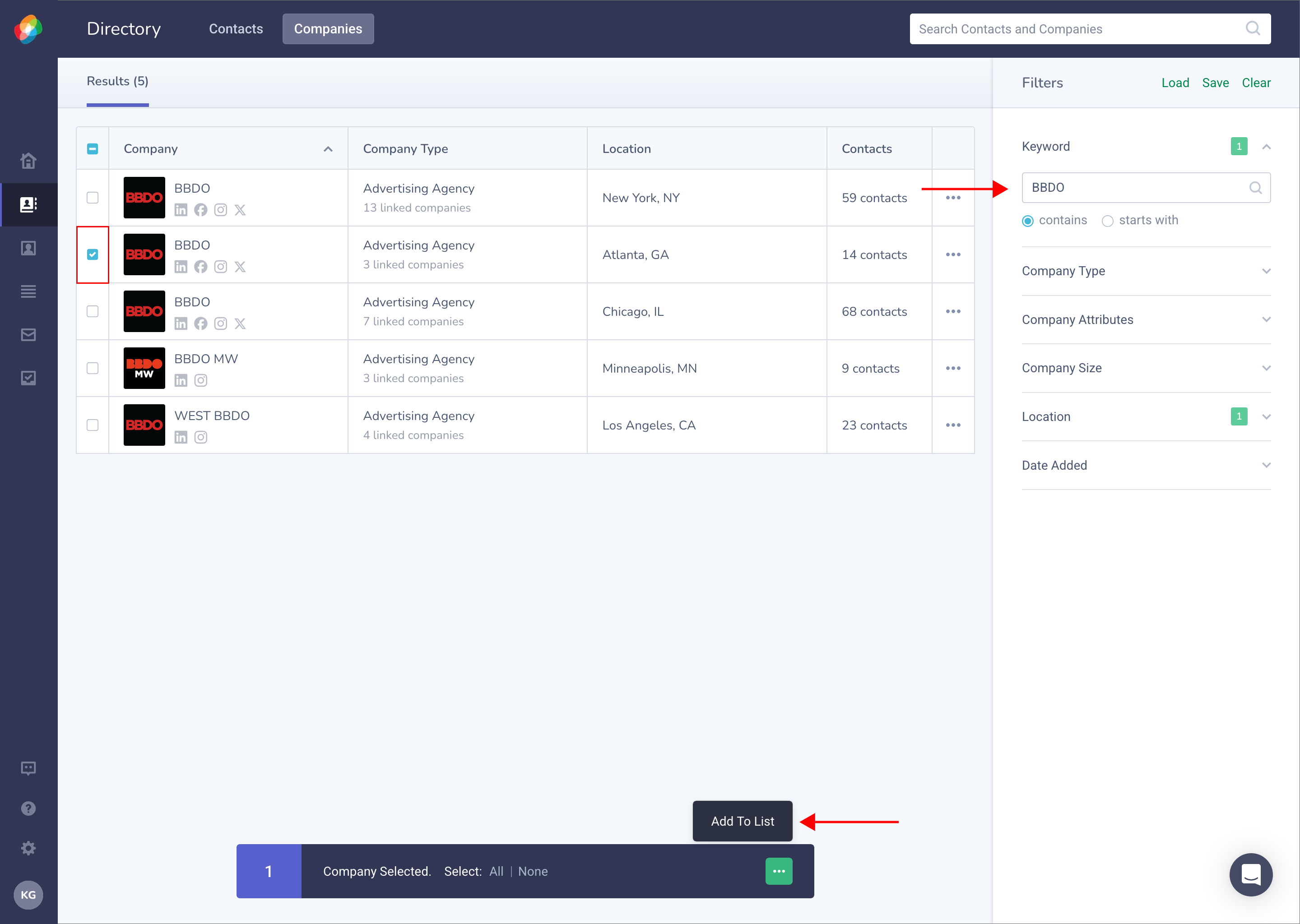Open the contact profile icon in sidebar

(x=28, y=248)
